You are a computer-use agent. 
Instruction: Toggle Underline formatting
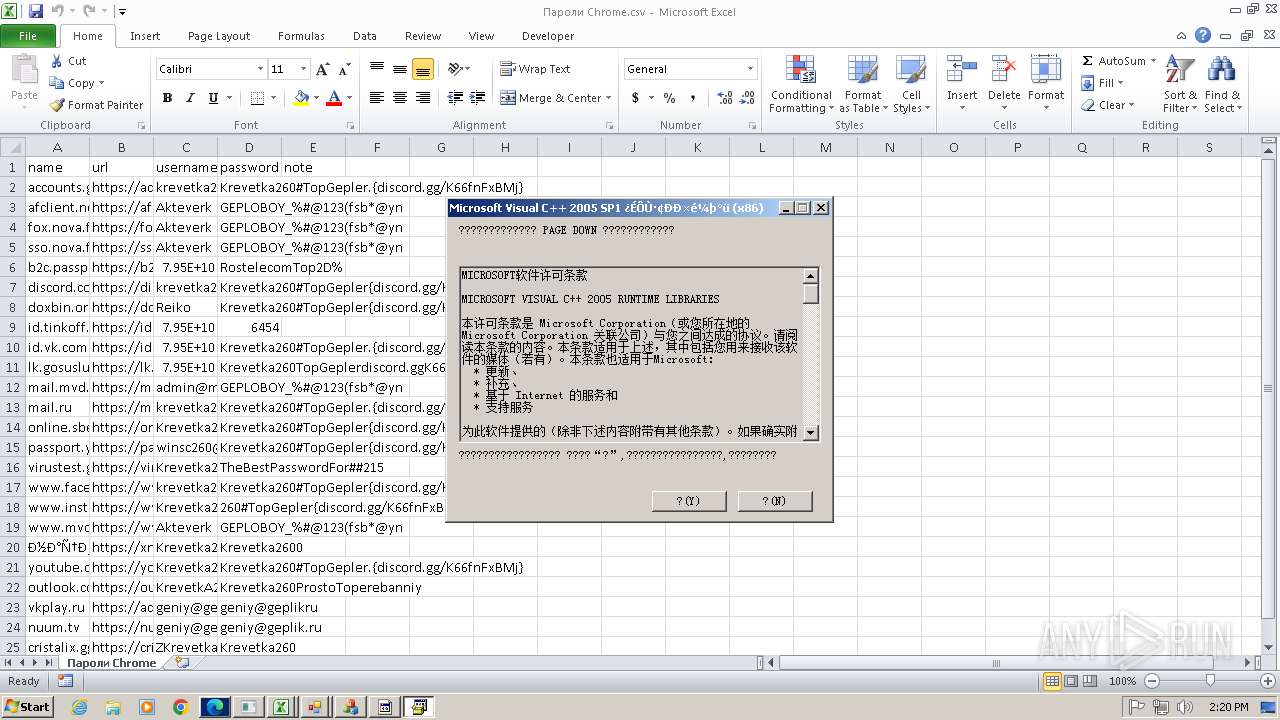pos(213,98)
